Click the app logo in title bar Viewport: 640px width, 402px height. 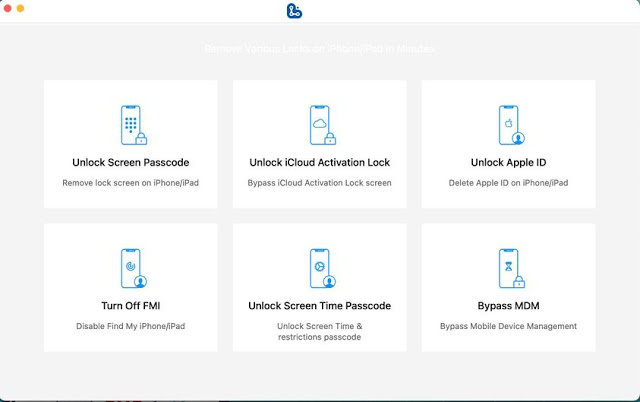click(x=294, y=11)
